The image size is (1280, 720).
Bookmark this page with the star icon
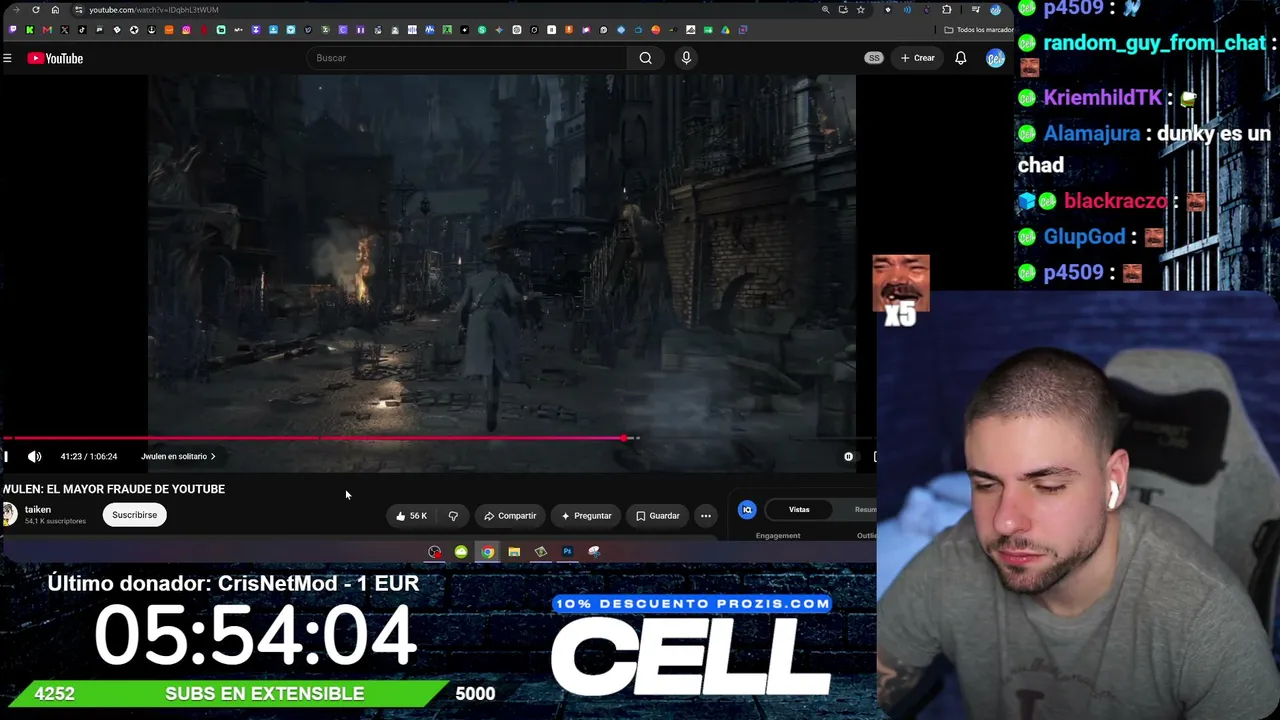point(860,10)
